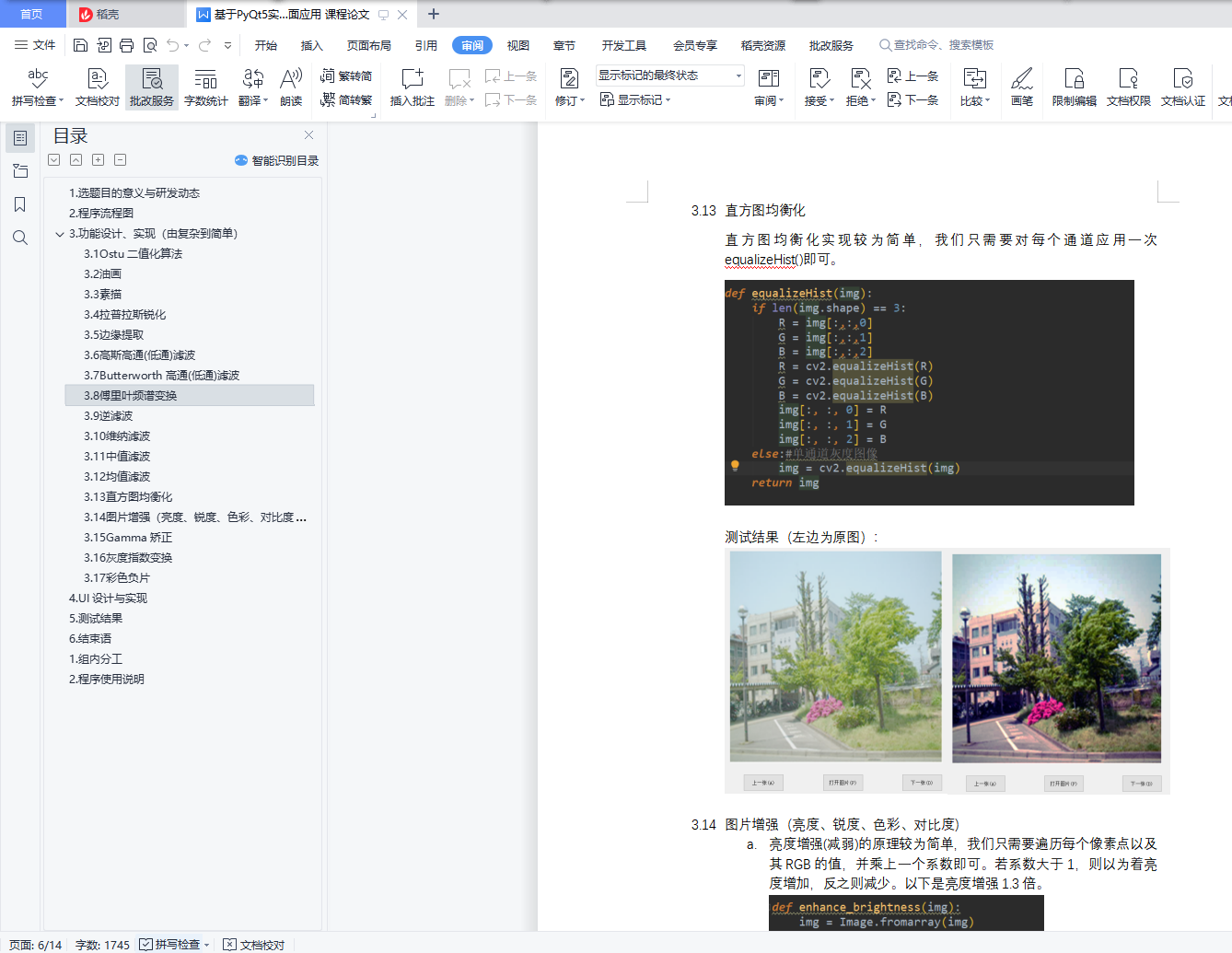
Task: Open 开发工具 ribbon tab
Action: pos(624,45)
